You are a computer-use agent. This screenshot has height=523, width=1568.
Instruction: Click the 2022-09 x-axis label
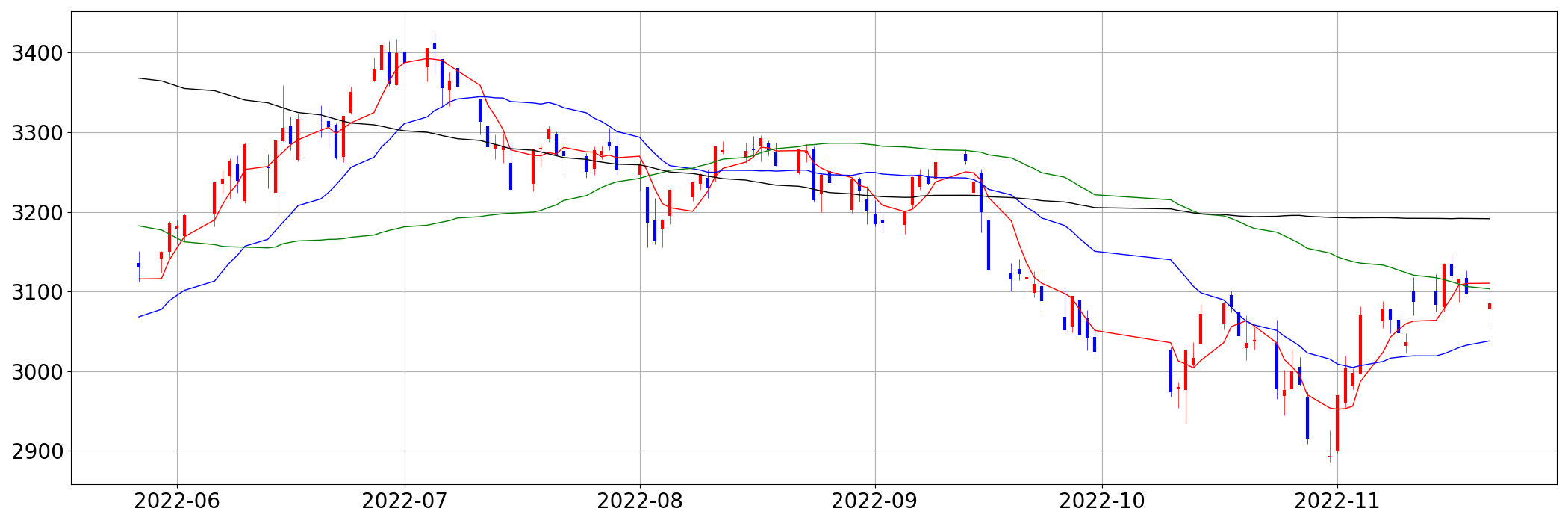[875, 501]
